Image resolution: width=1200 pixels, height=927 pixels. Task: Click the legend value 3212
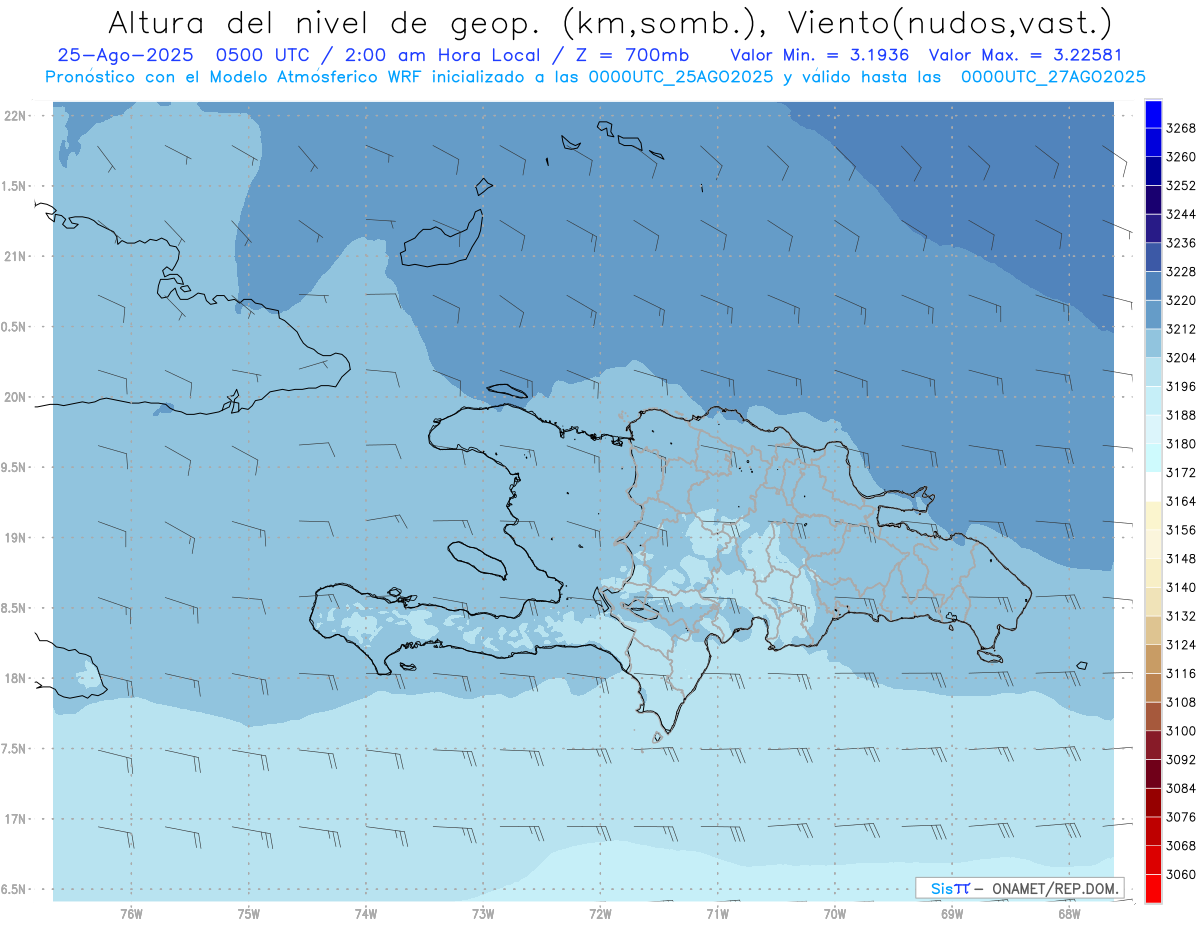(1181, 329)
